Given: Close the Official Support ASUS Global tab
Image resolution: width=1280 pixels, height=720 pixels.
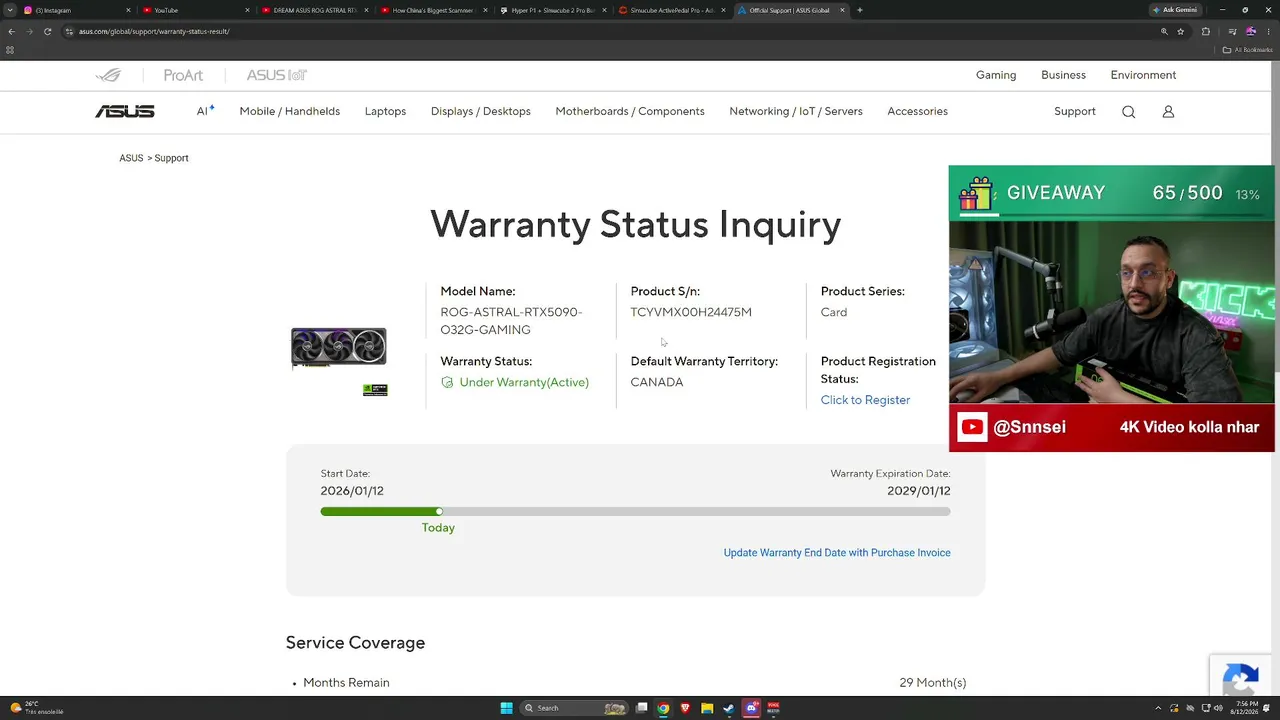Looking at the screenshot, I should click(842, 10).
